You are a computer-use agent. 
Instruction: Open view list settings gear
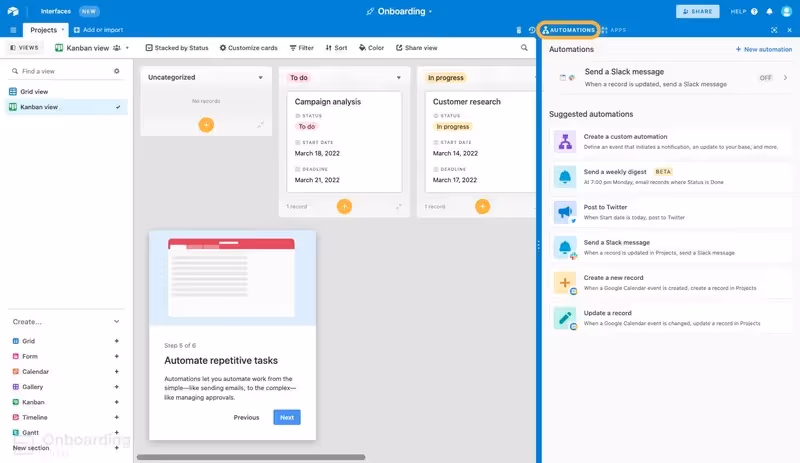click(117, 71)
